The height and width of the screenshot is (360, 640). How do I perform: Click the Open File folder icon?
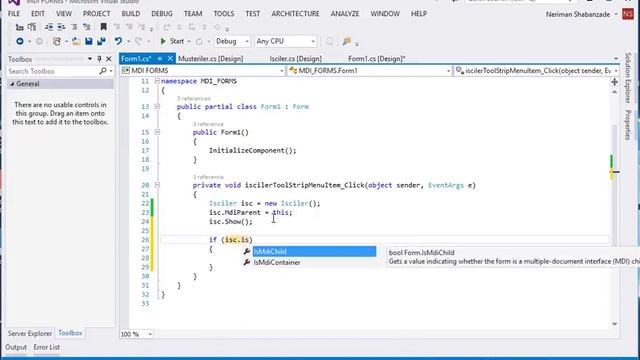tap(76, 41)
